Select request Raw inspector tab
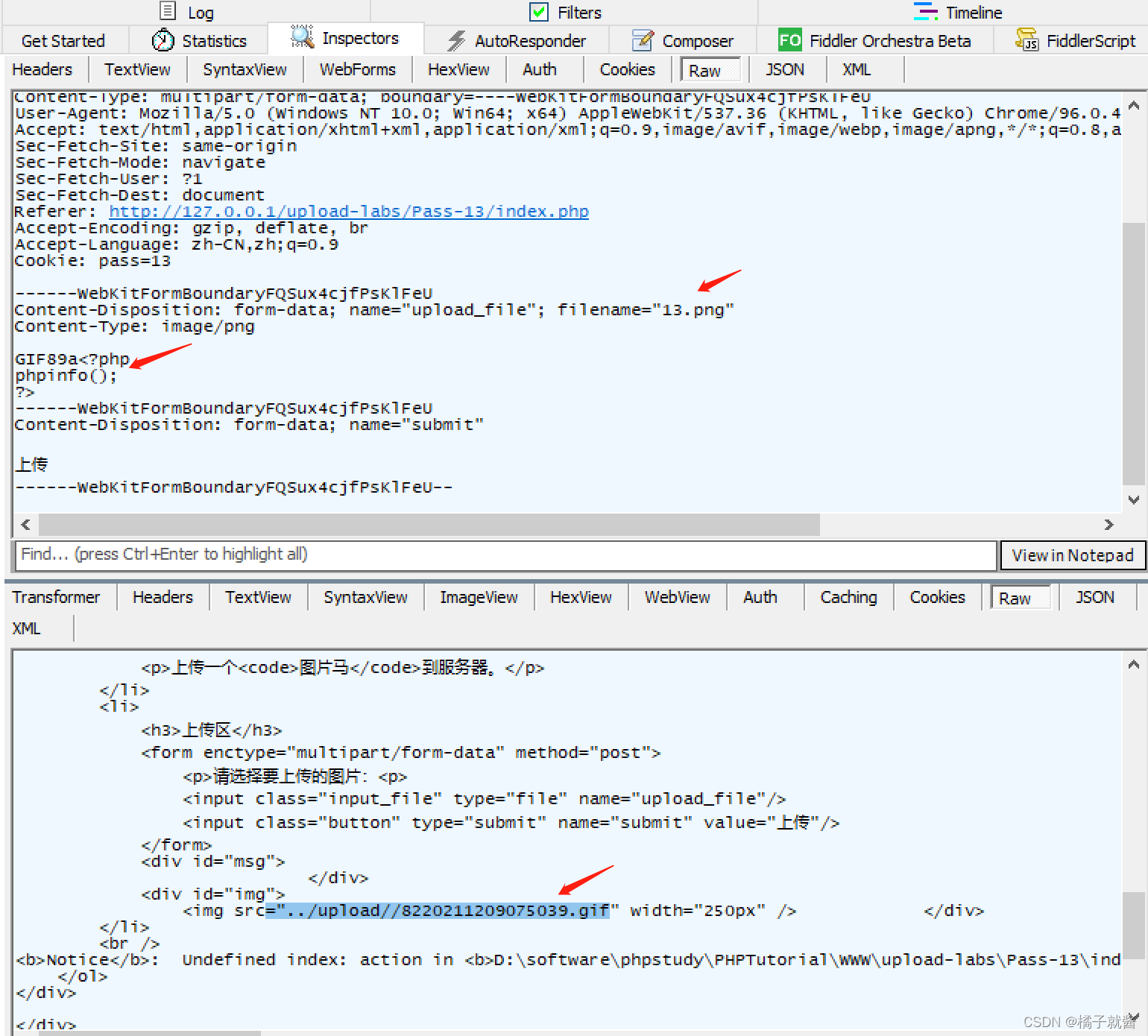 (710, 70)
